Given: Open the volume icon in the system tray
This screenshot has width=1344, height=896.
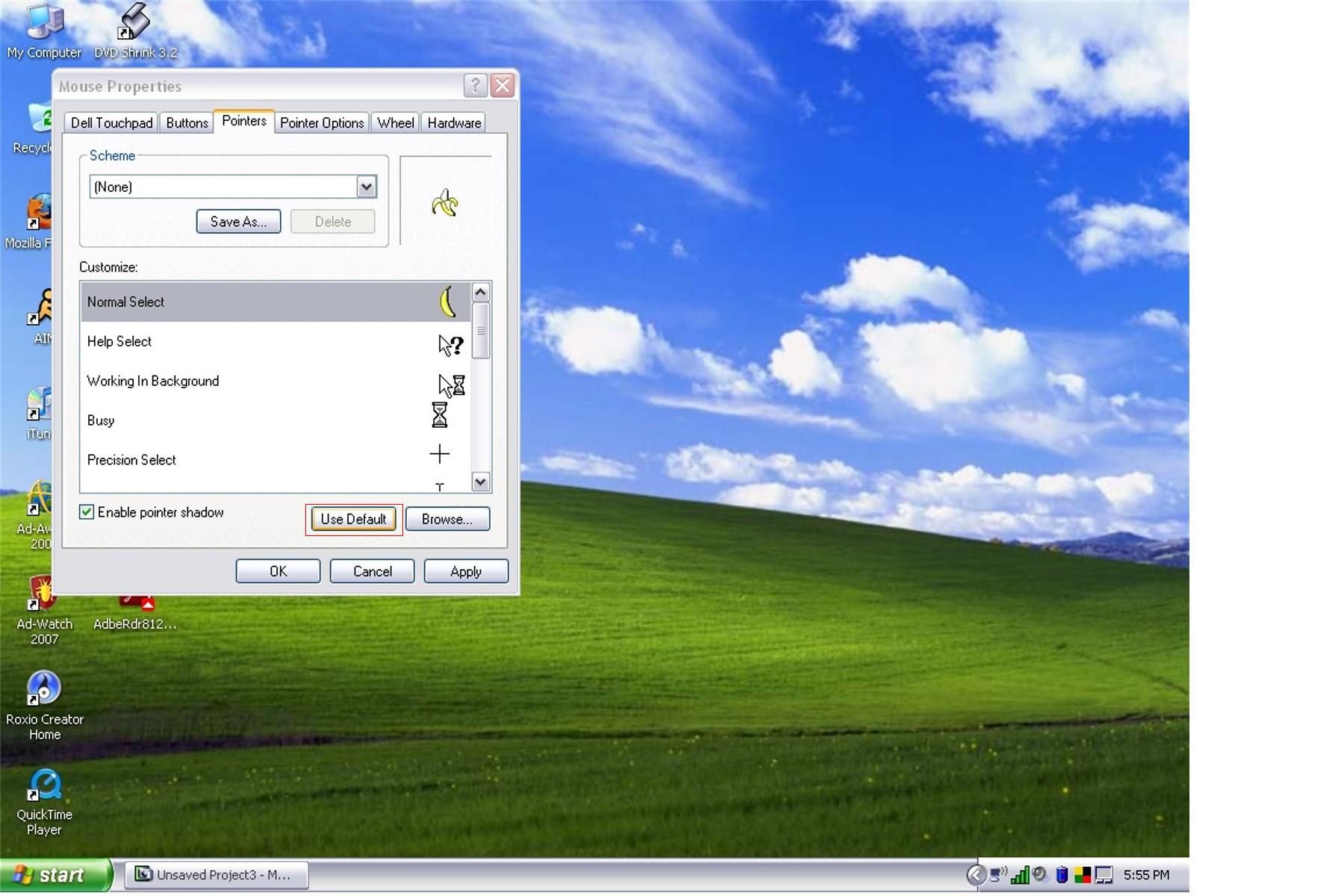Looking at the screenshot, I should 1040,875.
